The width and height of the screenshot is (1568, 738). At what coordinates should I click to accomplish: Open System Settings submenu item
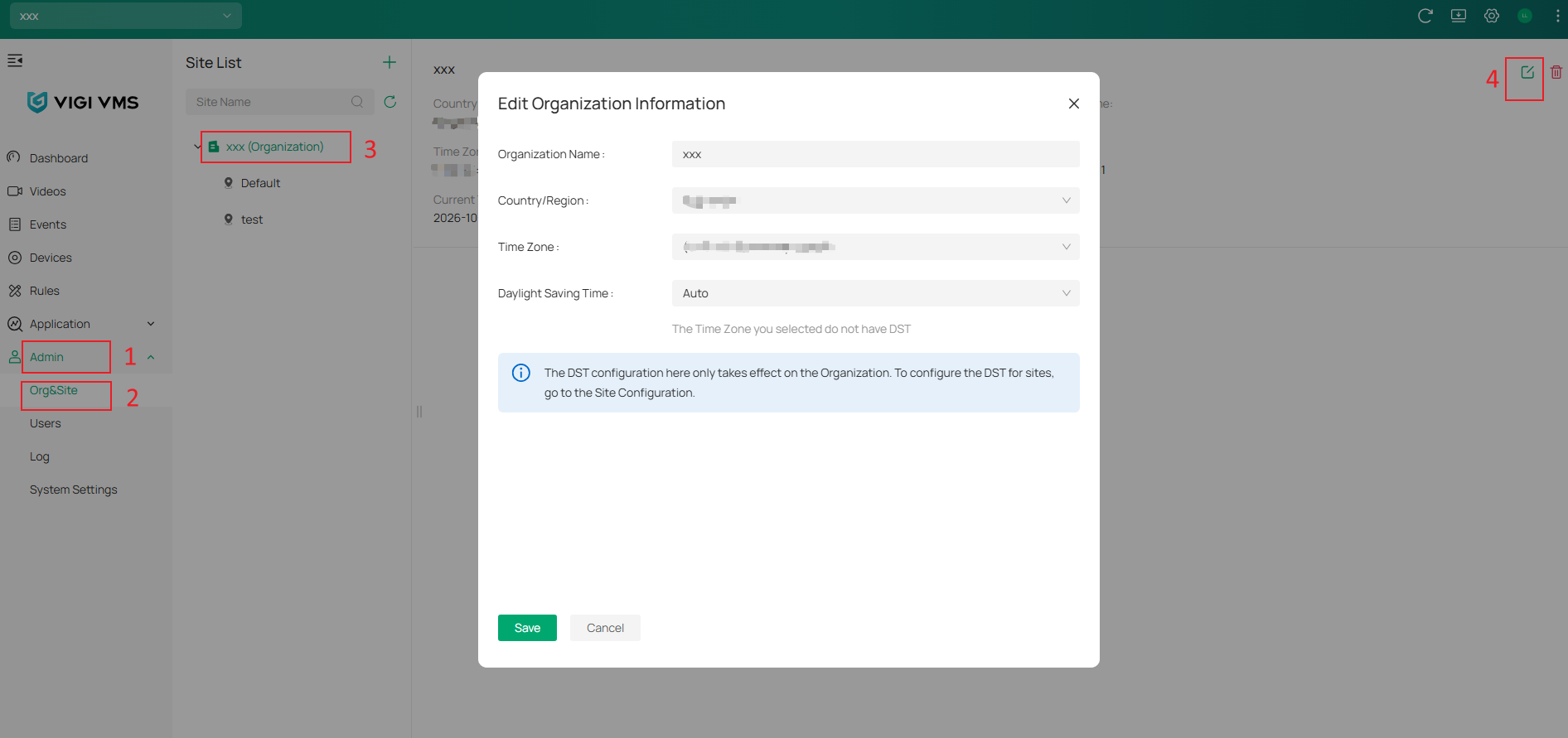click(74, 490)
